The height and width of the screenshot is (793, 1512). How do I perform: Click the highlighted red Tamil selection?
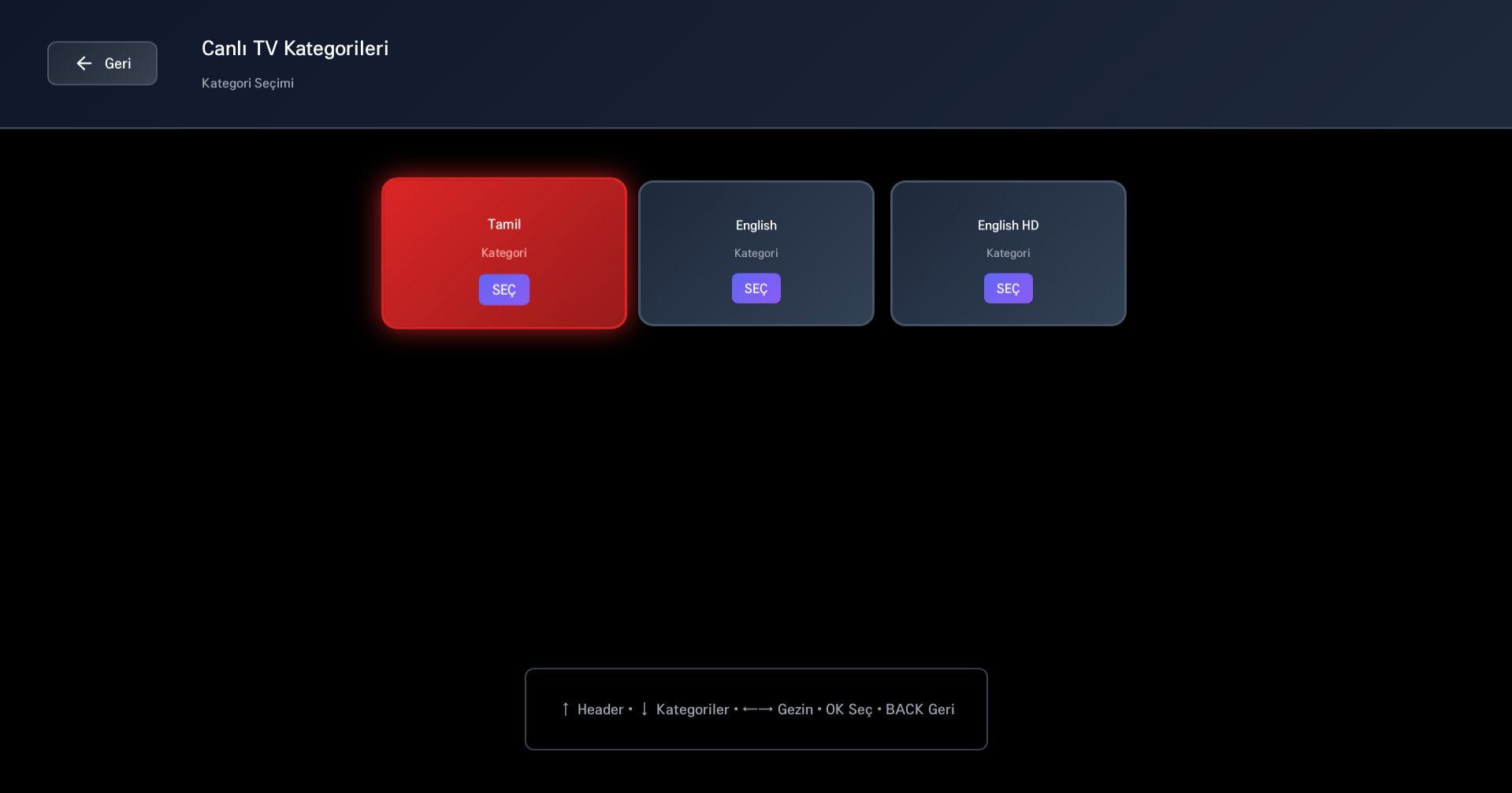pyautogui.click(x=503, y=253)
